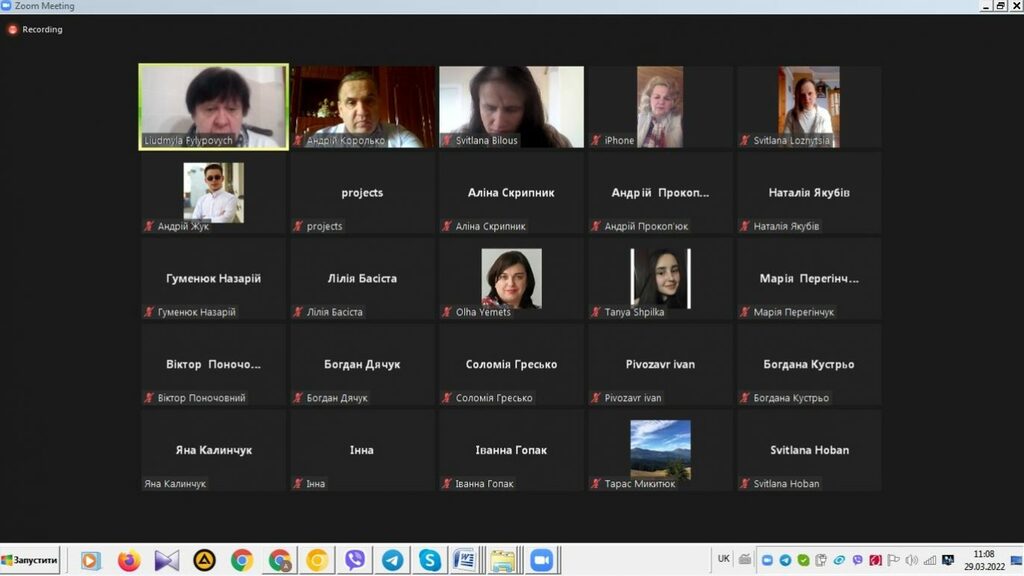Viewport: 1024px width, 576px height.
Task: Click muted mic icon beside Svitlana Loznytsia
Action: 744,141
